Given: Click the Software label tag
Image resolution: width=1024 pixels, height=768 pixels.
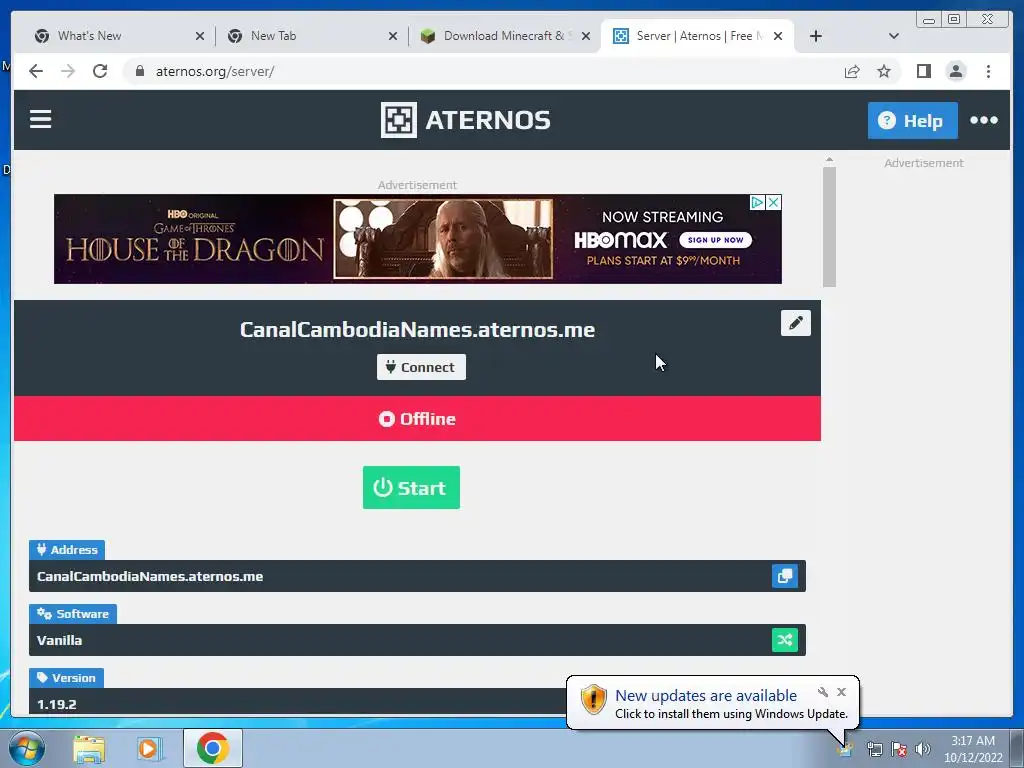Looking at the screenshot, I should click(x=72, y=614).
